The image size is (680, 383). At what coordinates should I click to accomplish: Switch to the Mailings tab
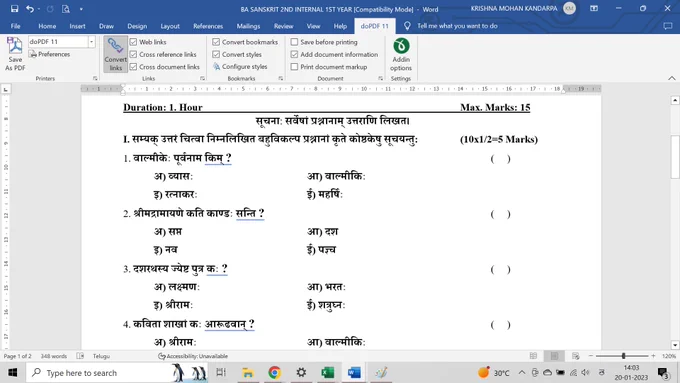(248, 26)
